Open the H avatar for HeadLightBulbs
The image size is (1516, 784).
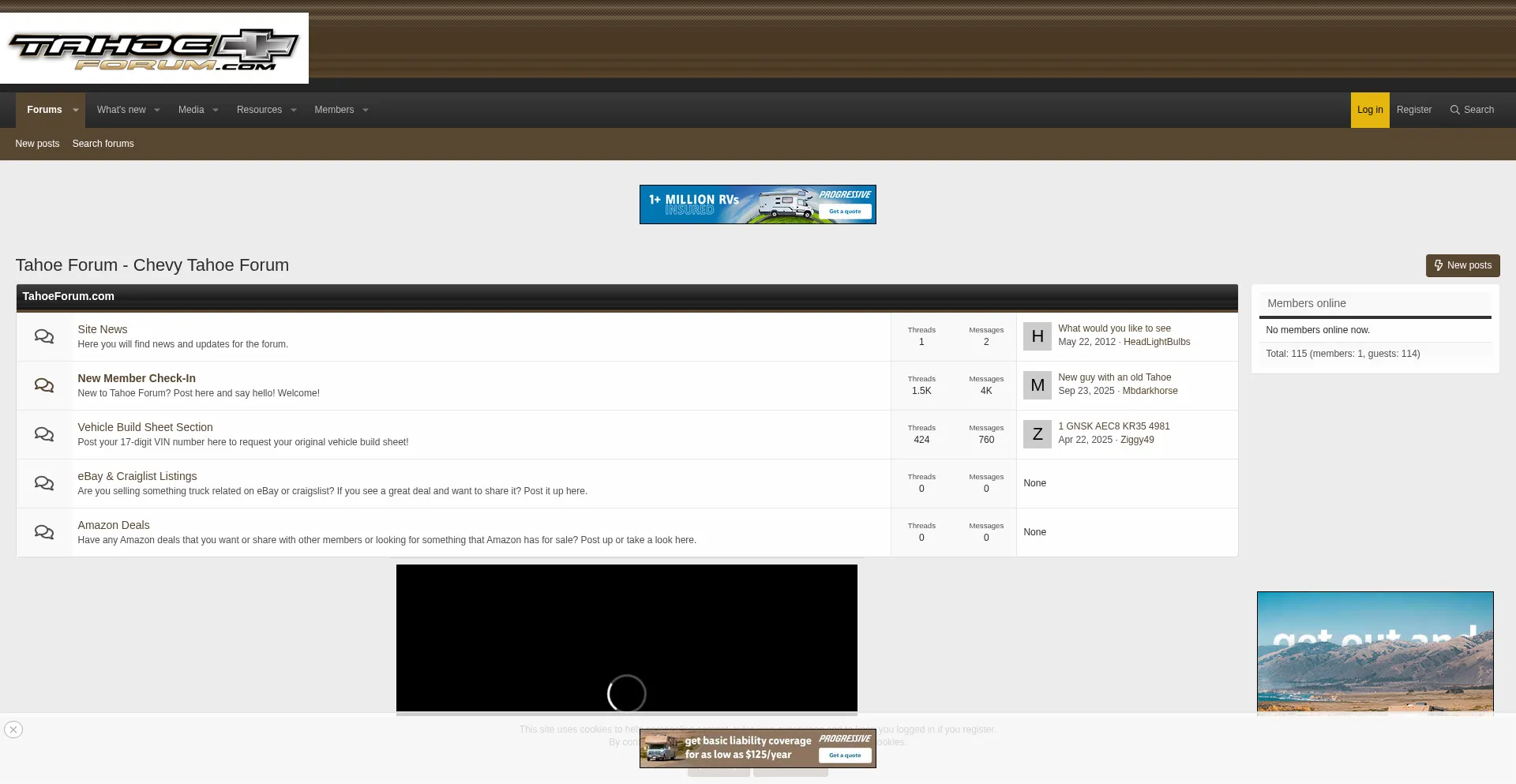pyautogui.click(x=1037, y=336)
